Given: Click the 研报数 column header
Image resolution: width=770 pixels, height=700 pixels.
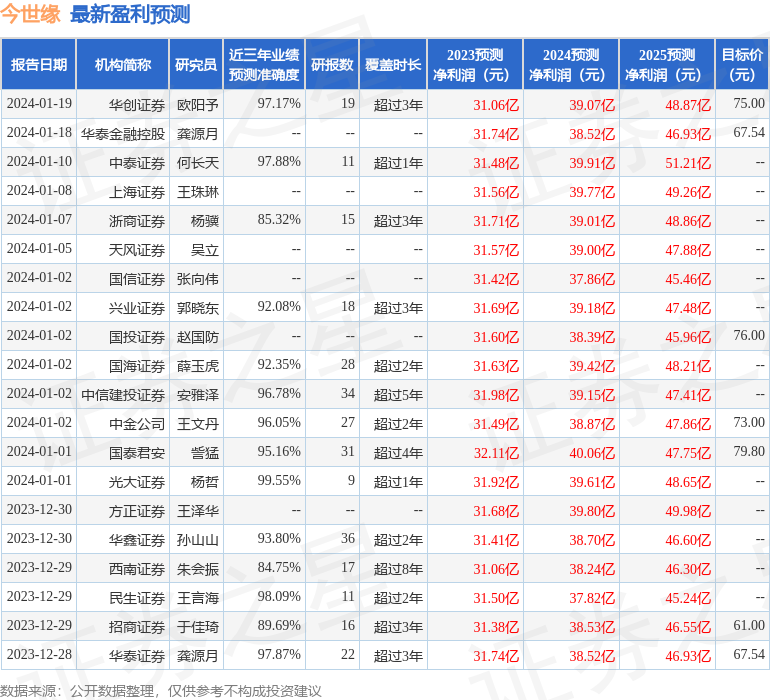Looking at the screenshot, I should tap(332, 64).
